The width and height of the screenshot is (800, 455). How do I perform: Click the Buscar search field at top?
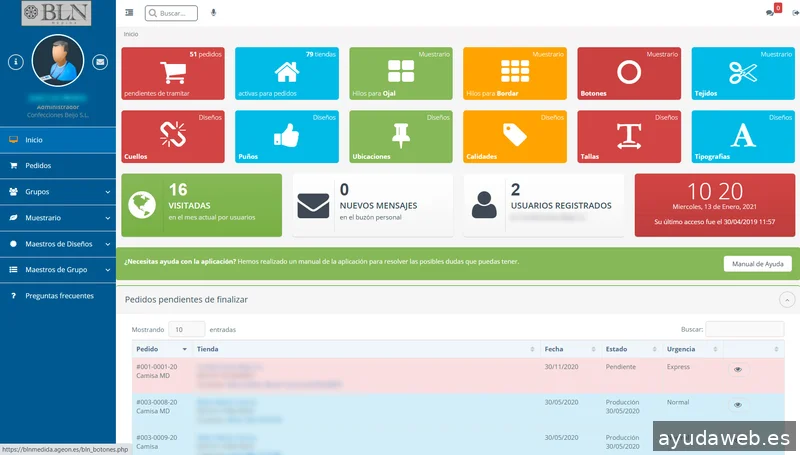pos(171,13)
